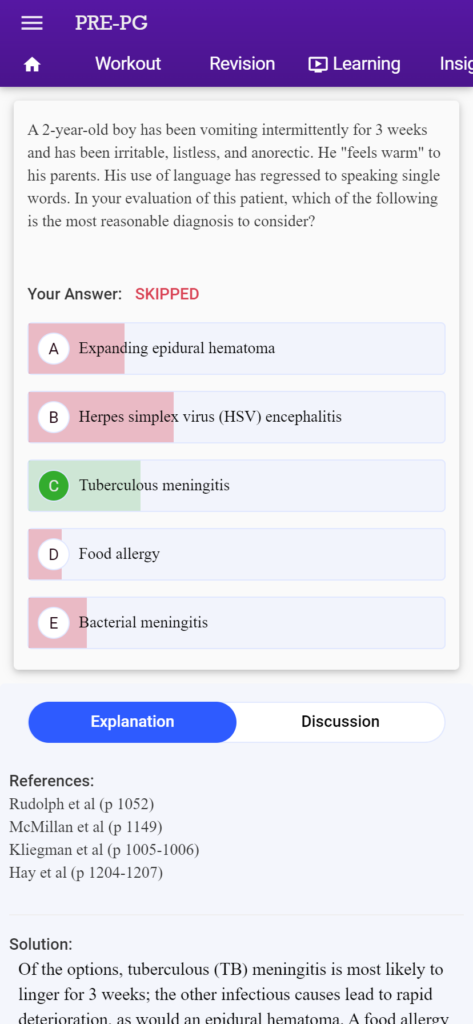Tap the Learning video icon

[x=318, y=64]
